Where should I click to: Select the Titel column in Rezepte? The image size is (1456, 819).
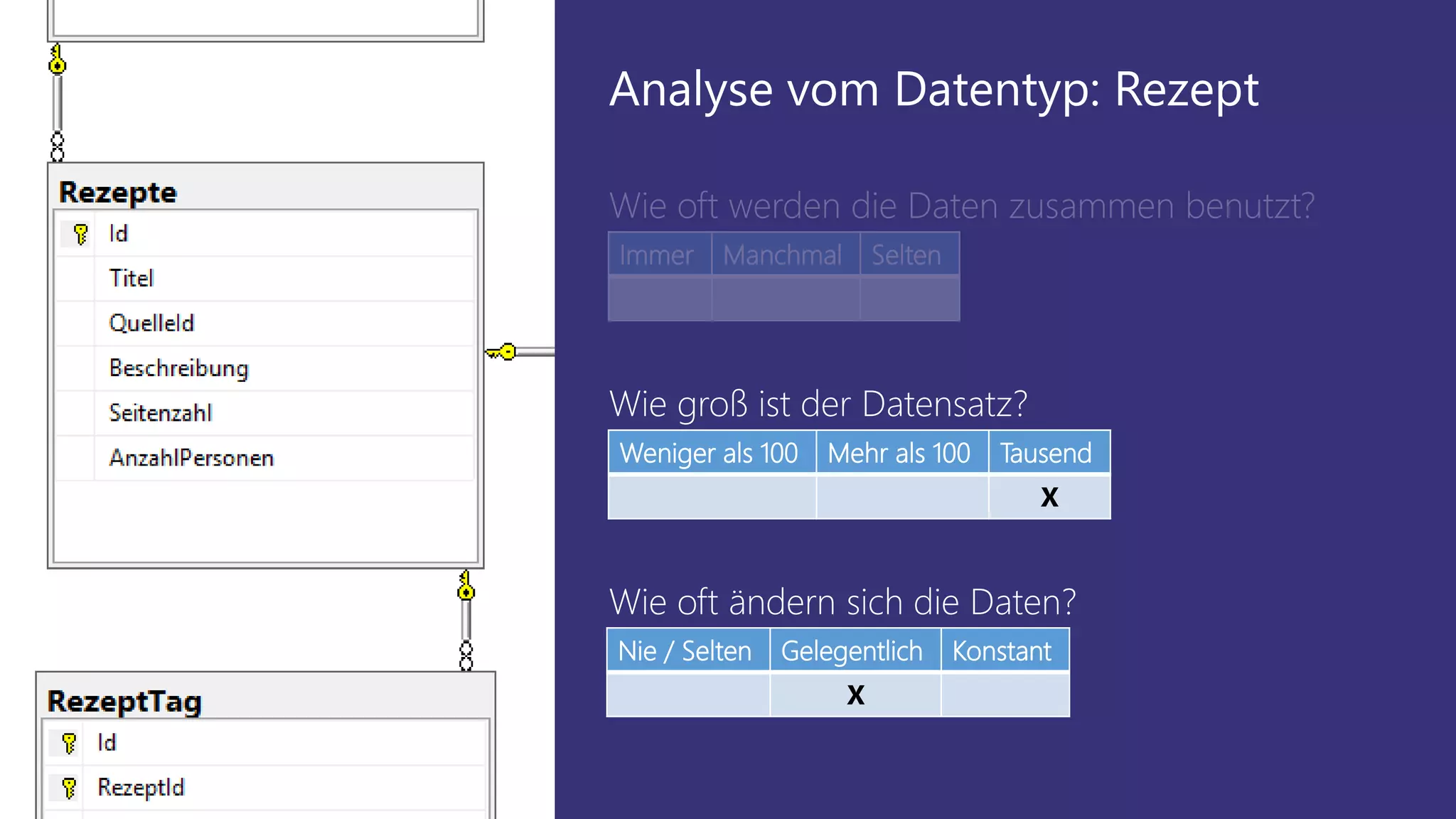264,278
